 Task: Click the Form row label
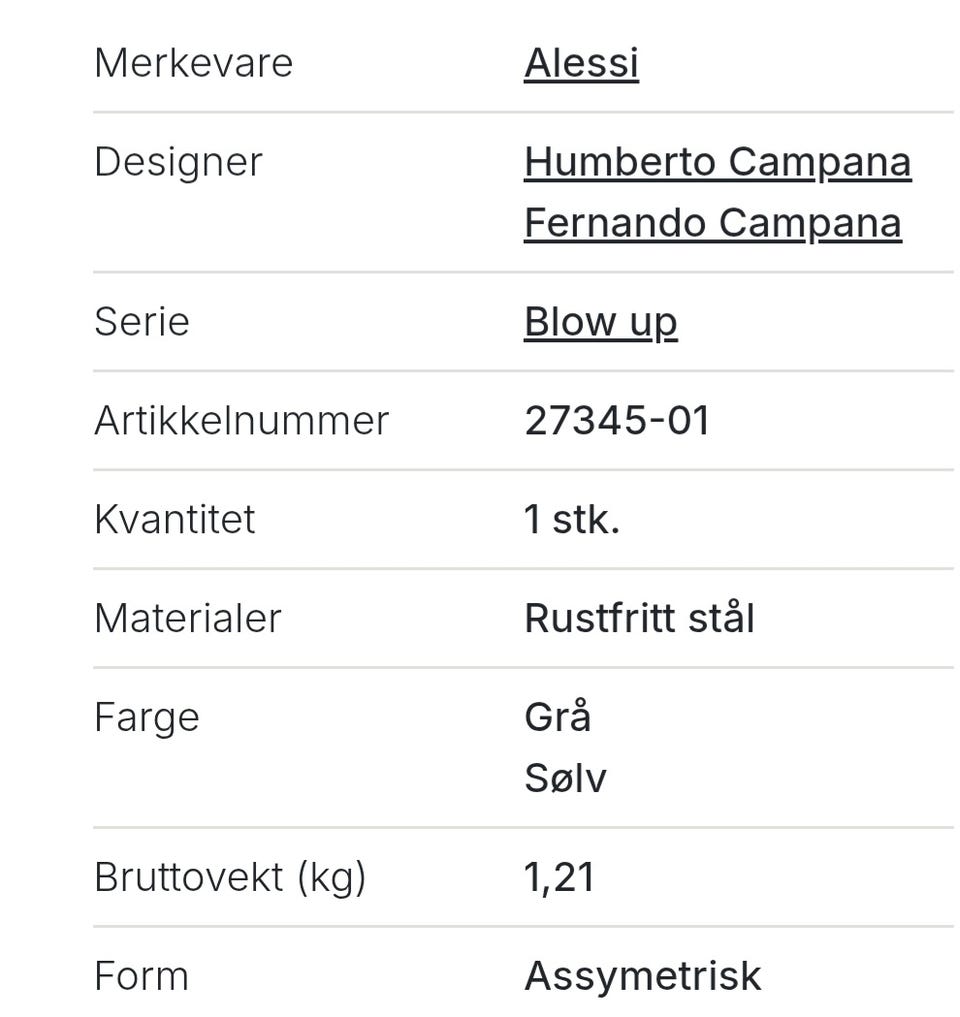[x=141, y=976]
